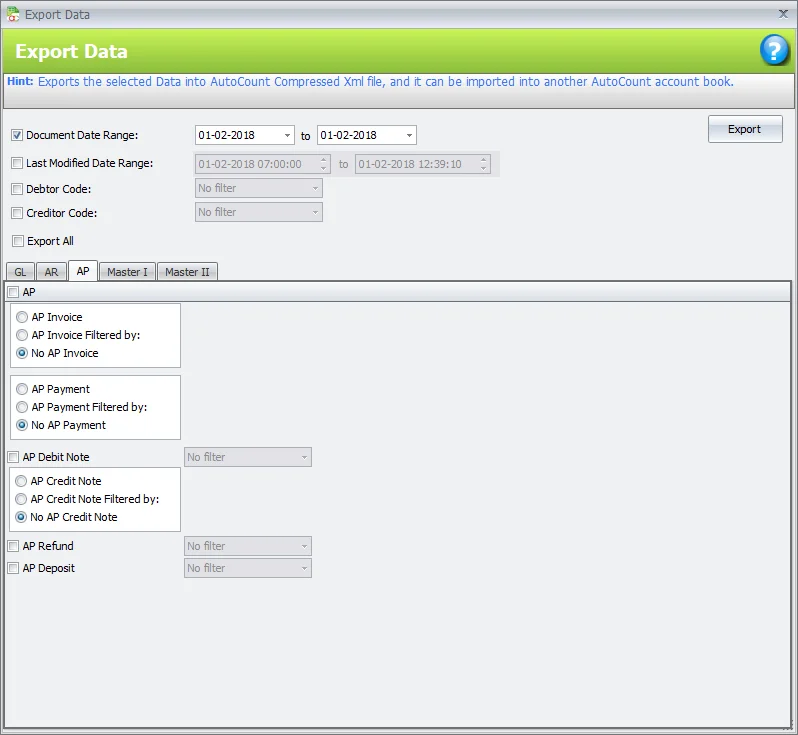798x735 pixels.
Task: Click the Export Data title bar app icon
Action: [12, 14]
